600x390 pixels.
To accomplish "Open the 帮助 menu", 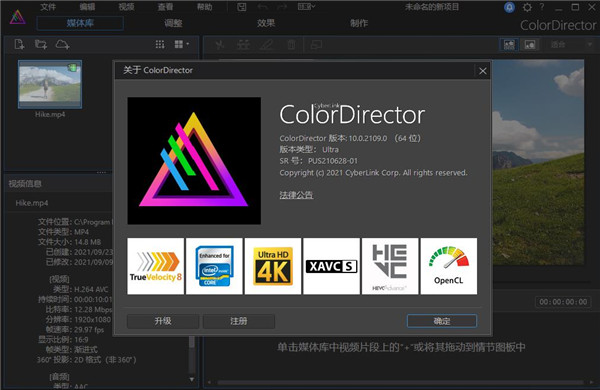I will [204, 7].
